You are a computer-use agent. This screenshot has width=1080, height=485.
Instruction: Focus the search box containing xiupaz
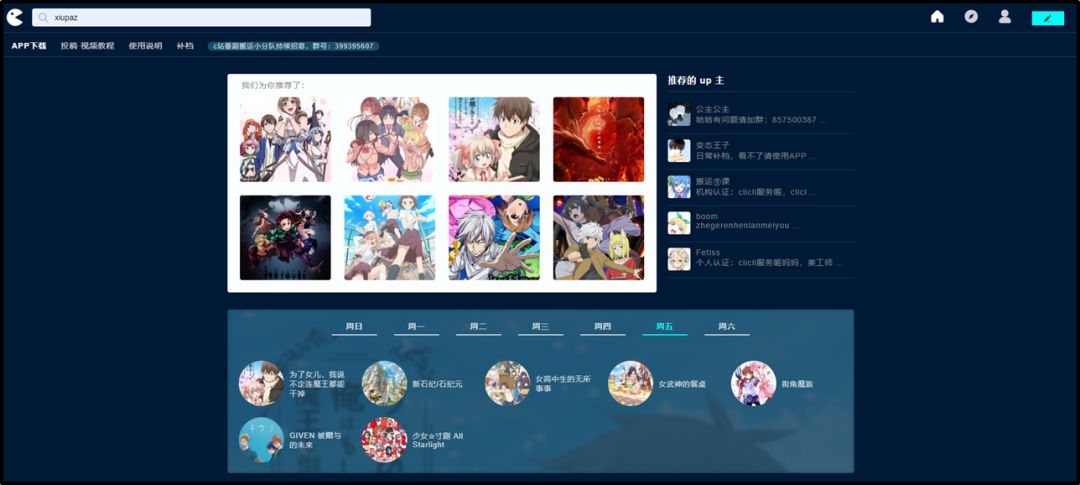[201, 17]
